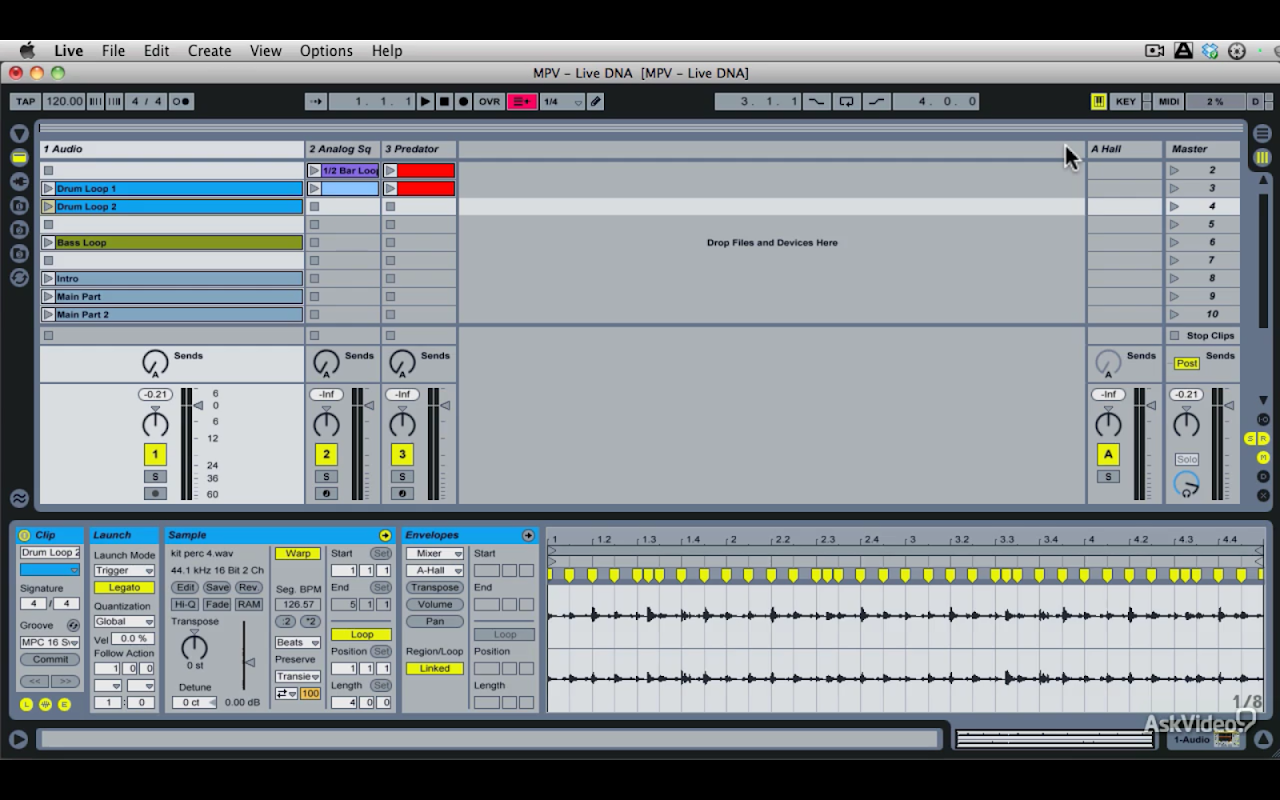Click the Punch-In switch
Image resolution: width=1280 pixels, height=800 pixels.
click(817, 101)
